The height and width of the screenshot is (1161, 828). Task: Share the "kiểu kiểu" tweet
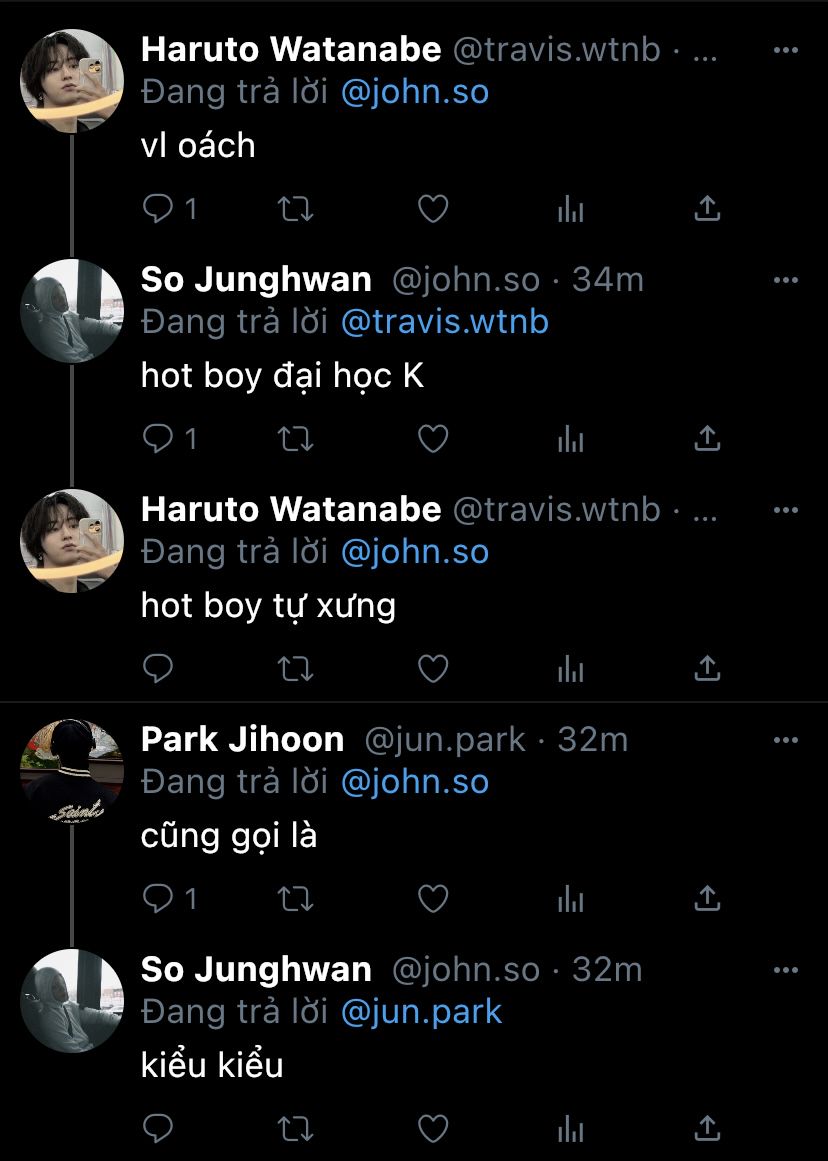[707, 1129]
